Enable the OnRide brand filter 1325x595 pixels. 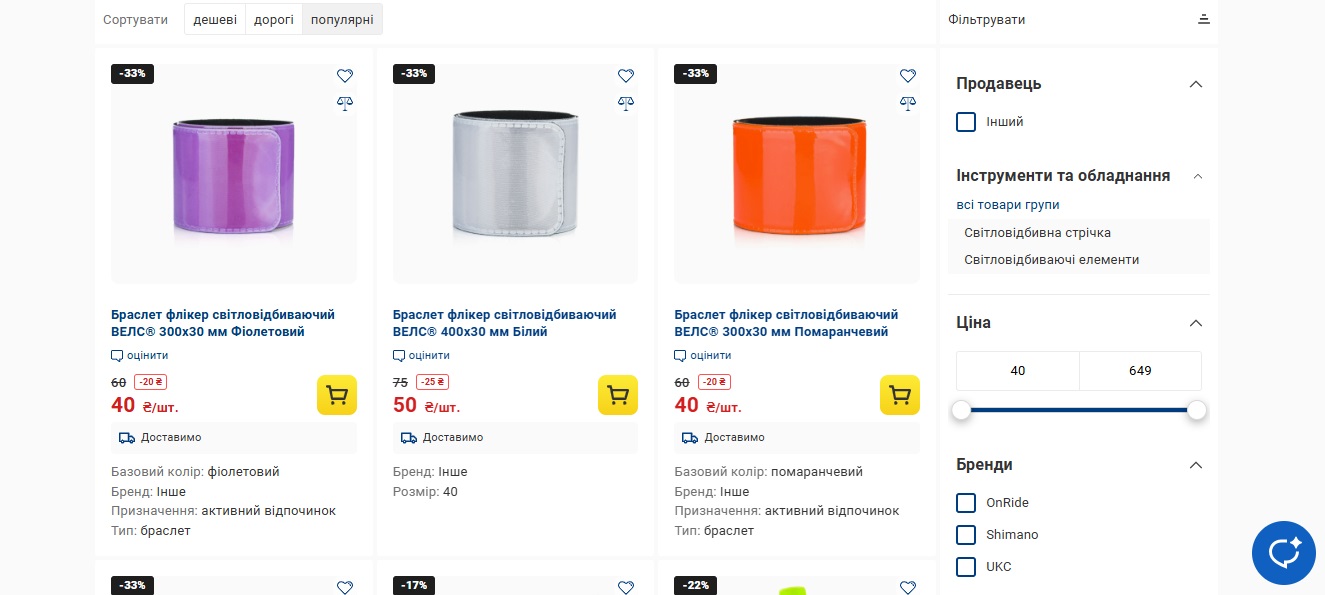(x=966, y=503)
